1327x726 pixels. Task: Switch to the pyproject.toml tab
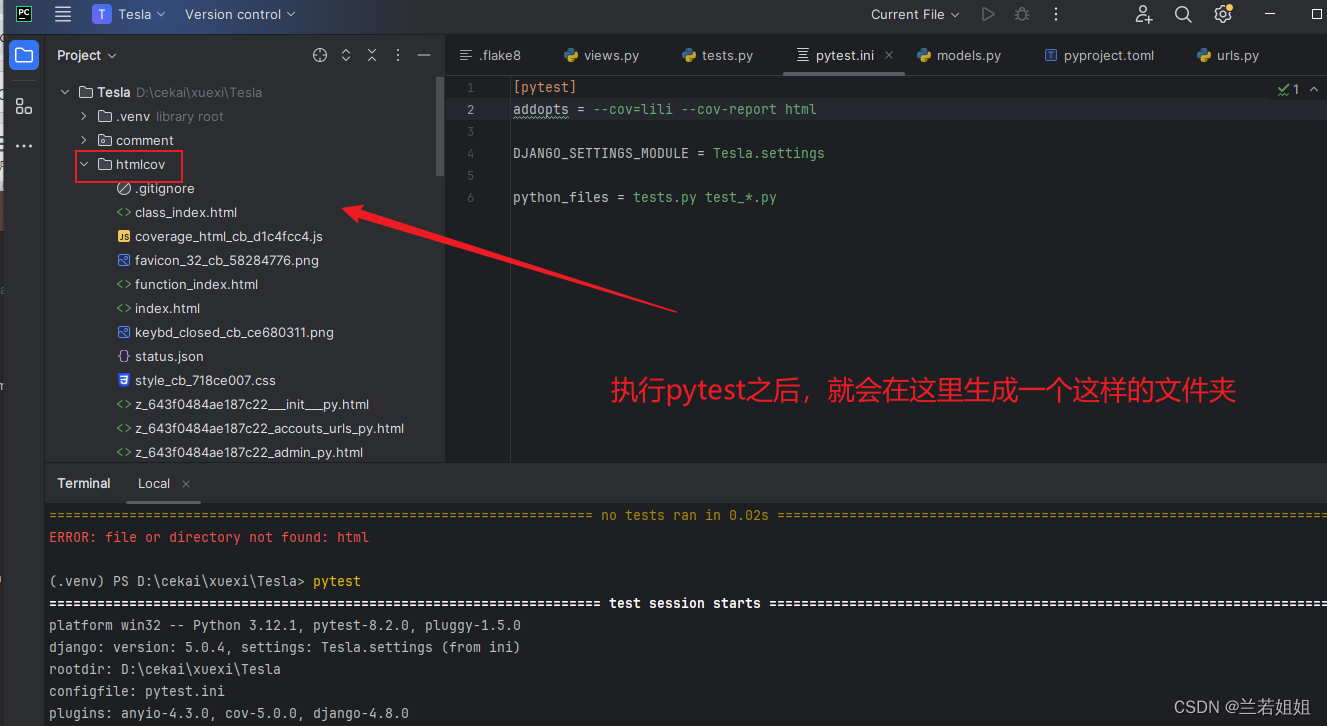click(1099, 55)
